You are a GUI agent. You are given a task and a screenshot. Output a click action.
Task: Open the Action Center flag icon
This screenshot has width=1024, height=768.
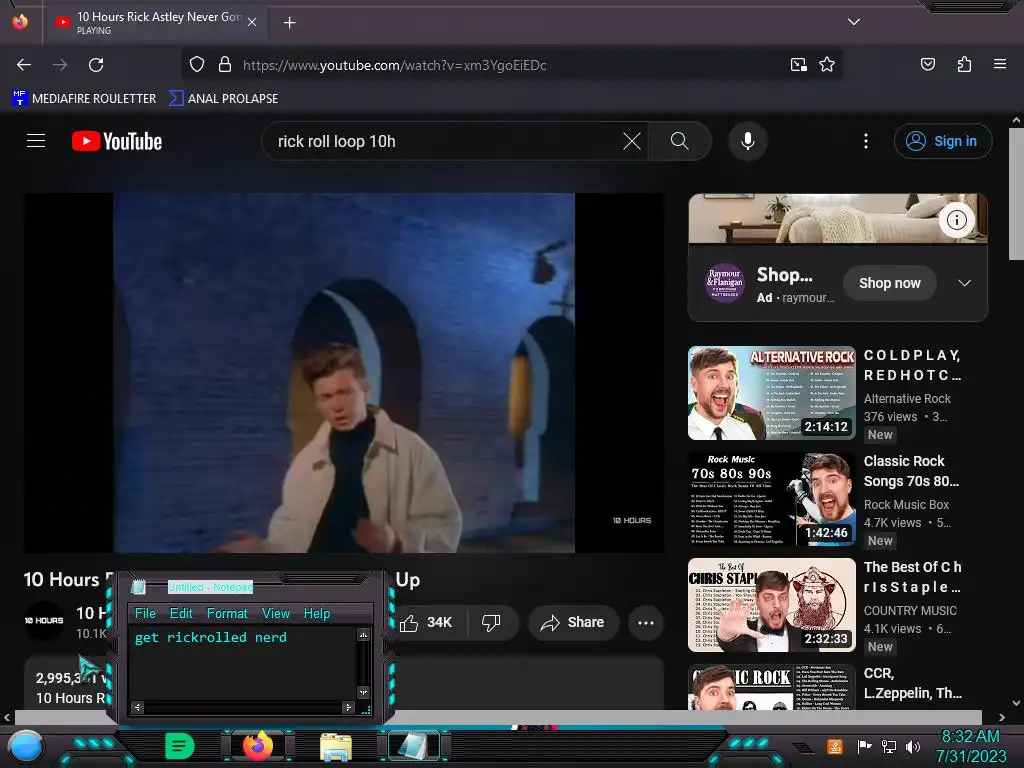pos(864,746)
